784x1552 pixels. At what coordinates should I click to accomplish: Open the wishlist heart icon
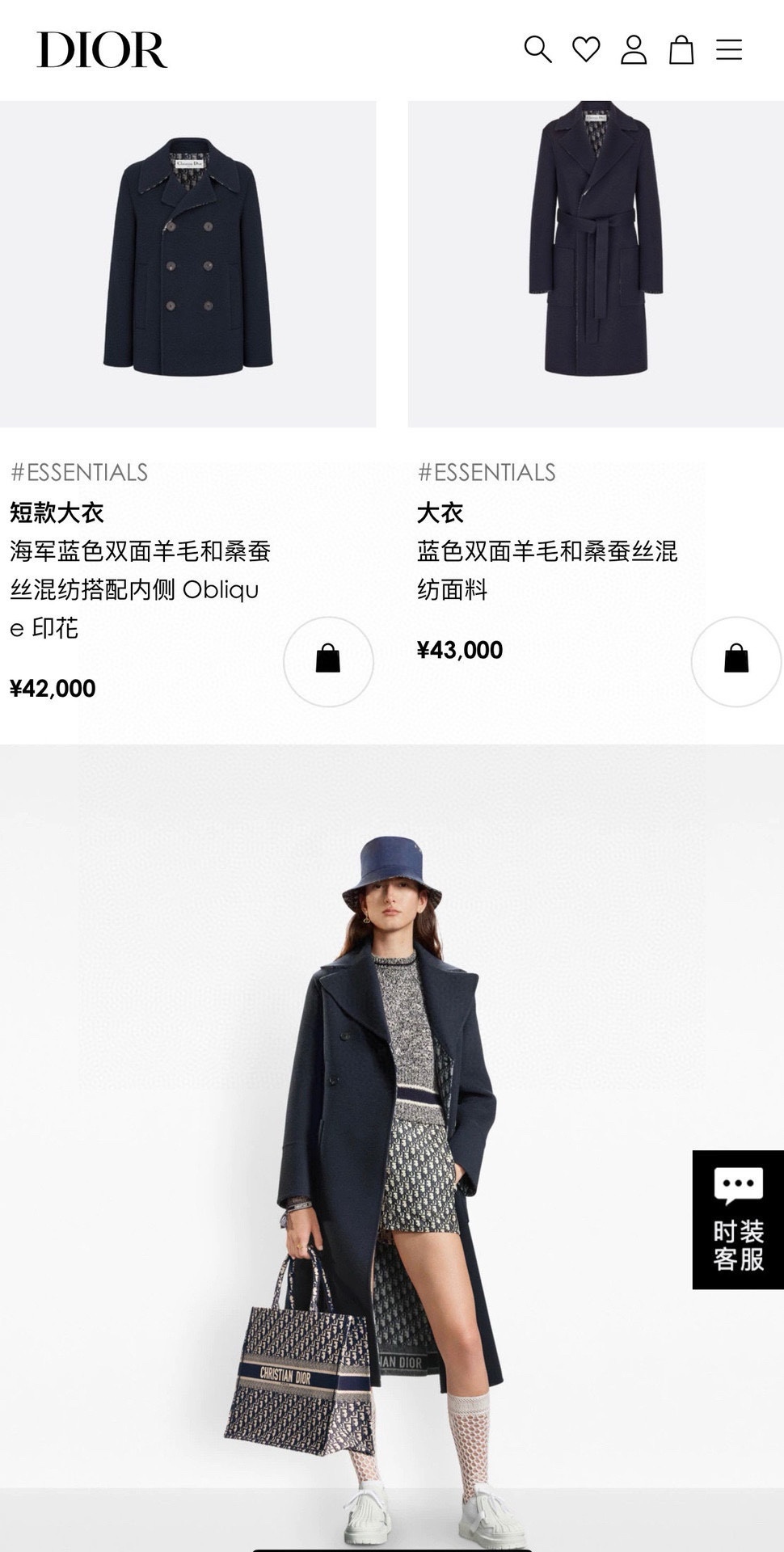point(586,49)
